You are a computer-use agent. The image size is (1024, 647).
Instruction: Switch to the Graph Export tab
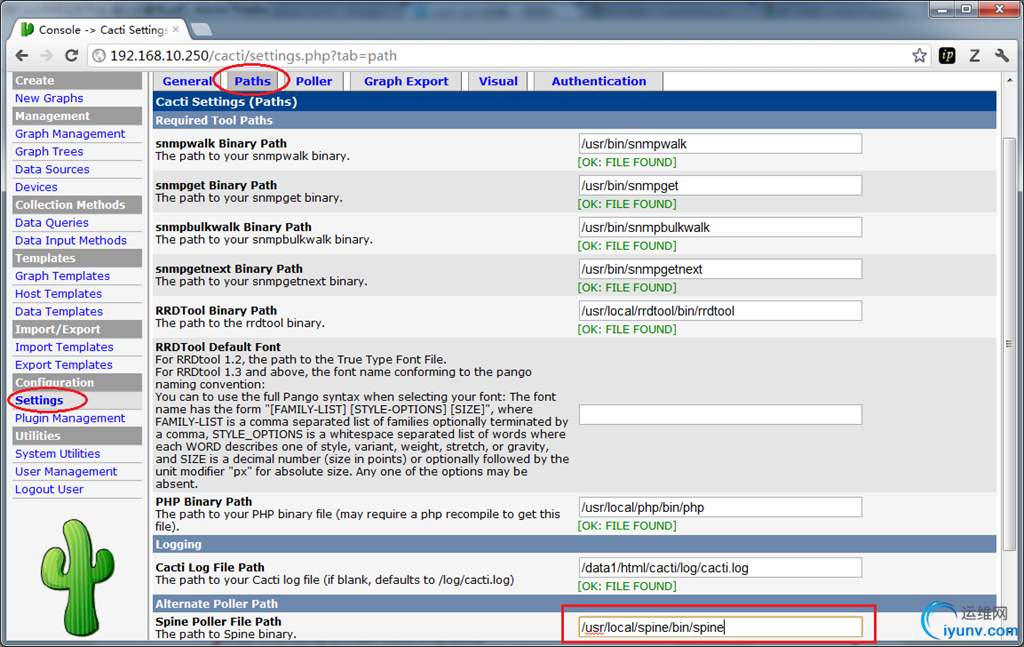point(406,81)
